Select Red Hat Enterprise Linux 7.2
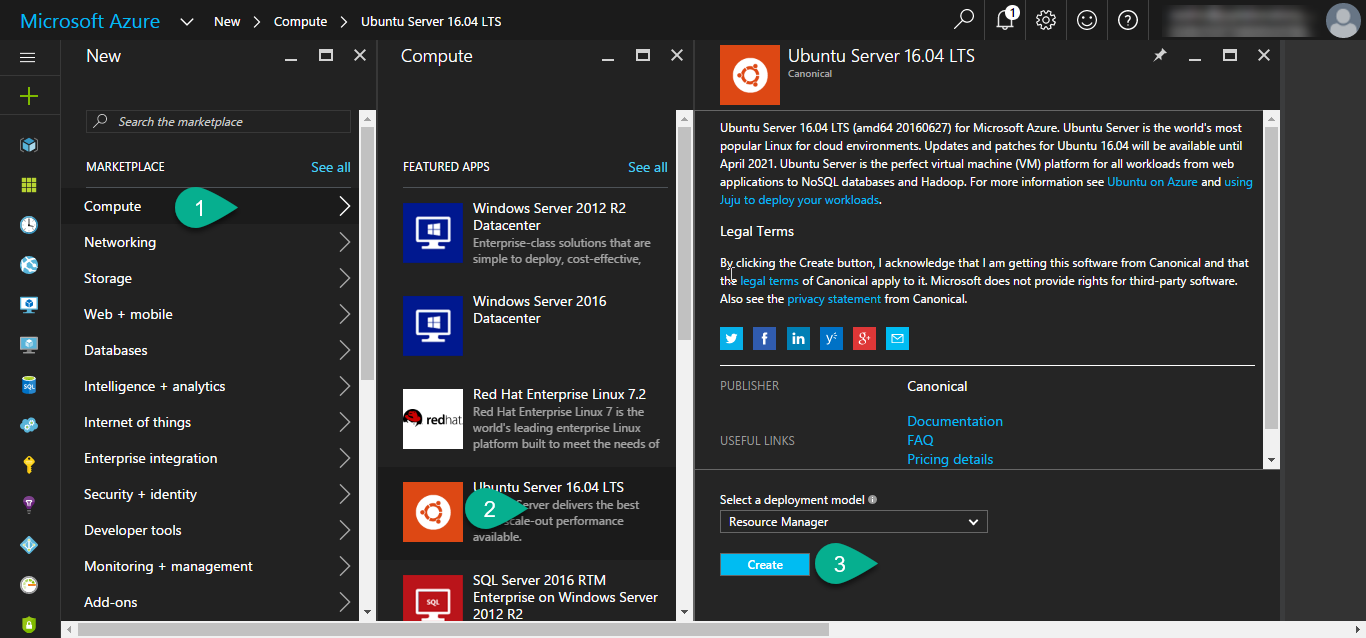Image resolution: width=1366 pixels, height=638 pixels. 534,419
